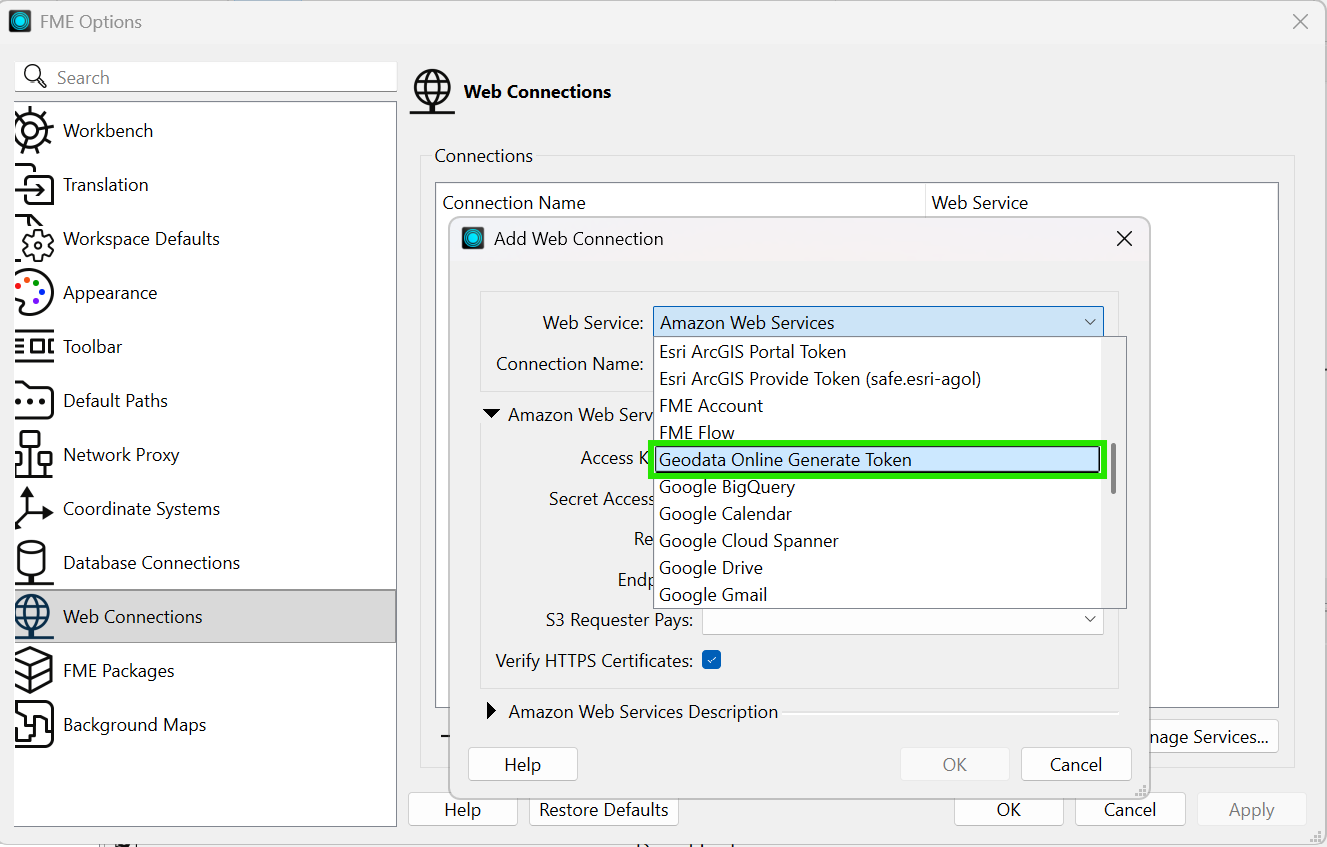This screenshot has height=847, width=1327.
Task: Click the Default Paths folder icon
Action: [33, 401]
